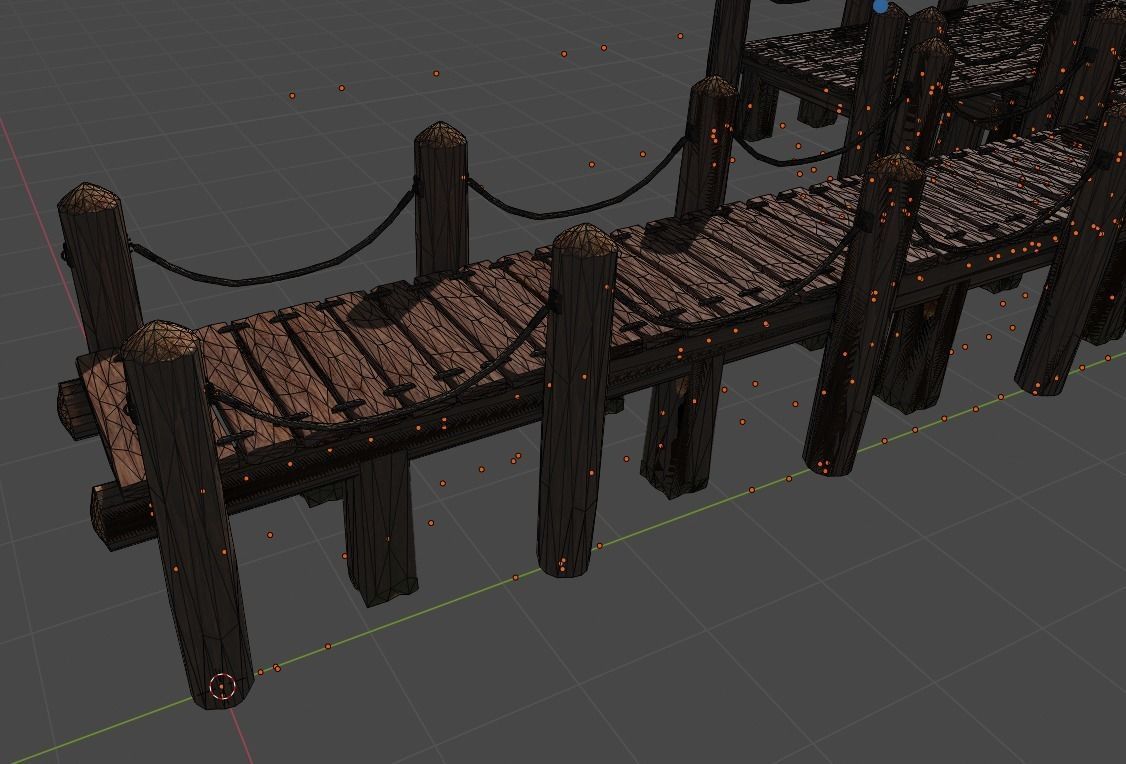Screen dimensions: 1126x764
Task: Click the blue gizmo dot atop the tallest post
Action: tap(881, 6)
